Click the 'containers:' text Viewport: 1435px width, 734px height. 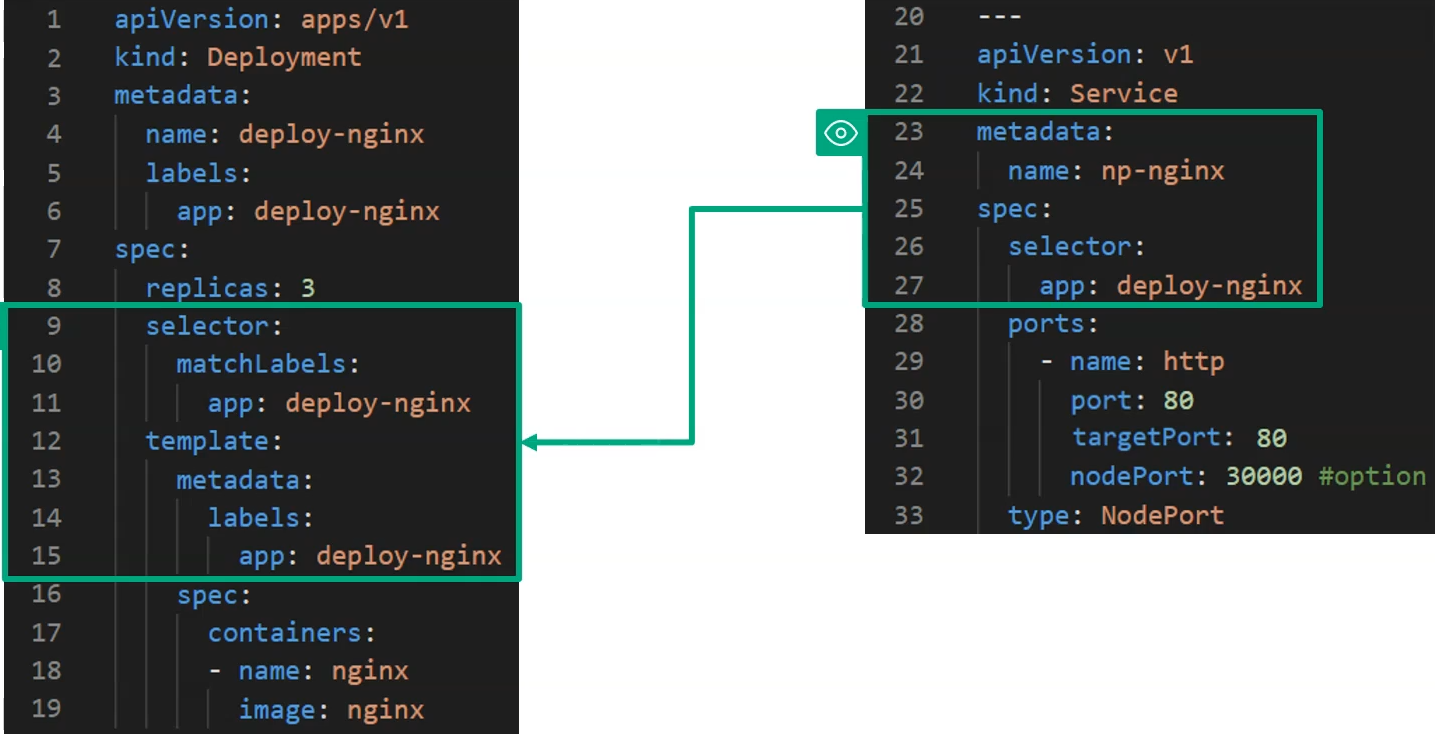coord(292,633)
